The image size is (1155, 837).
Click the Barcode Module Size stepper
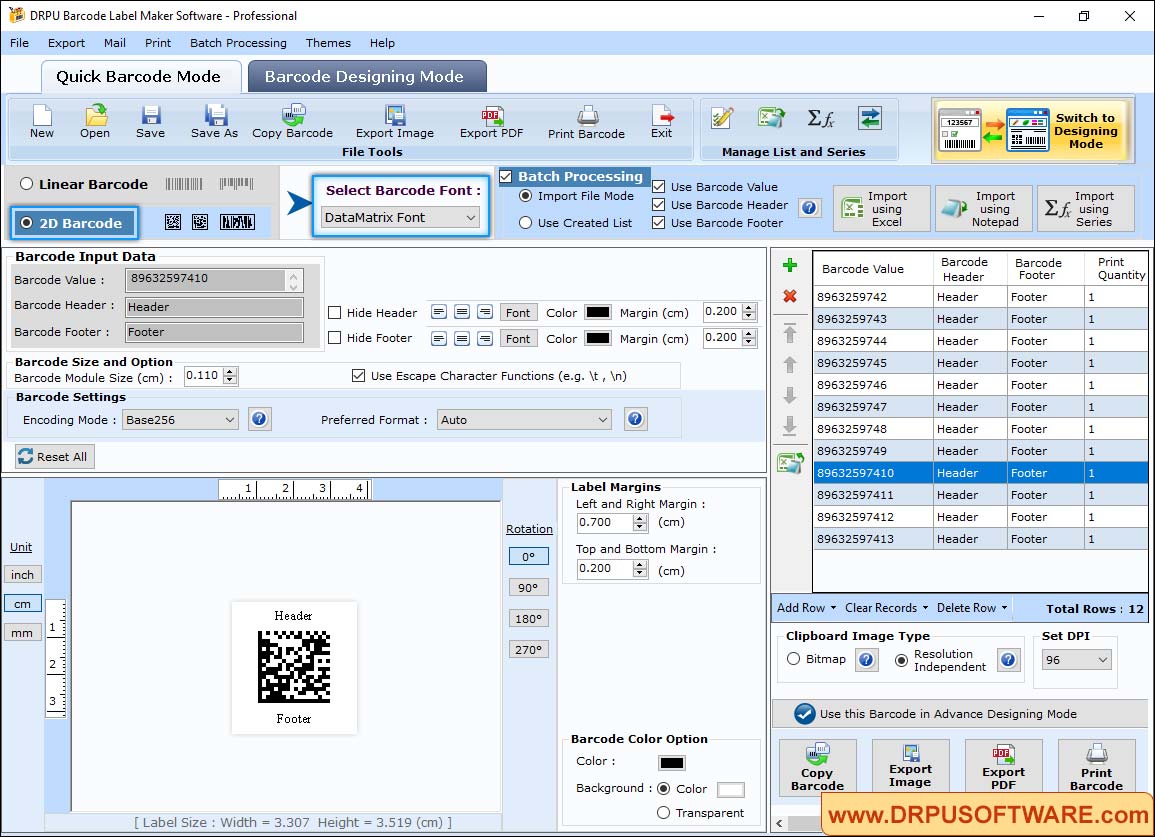coord(231,376)
